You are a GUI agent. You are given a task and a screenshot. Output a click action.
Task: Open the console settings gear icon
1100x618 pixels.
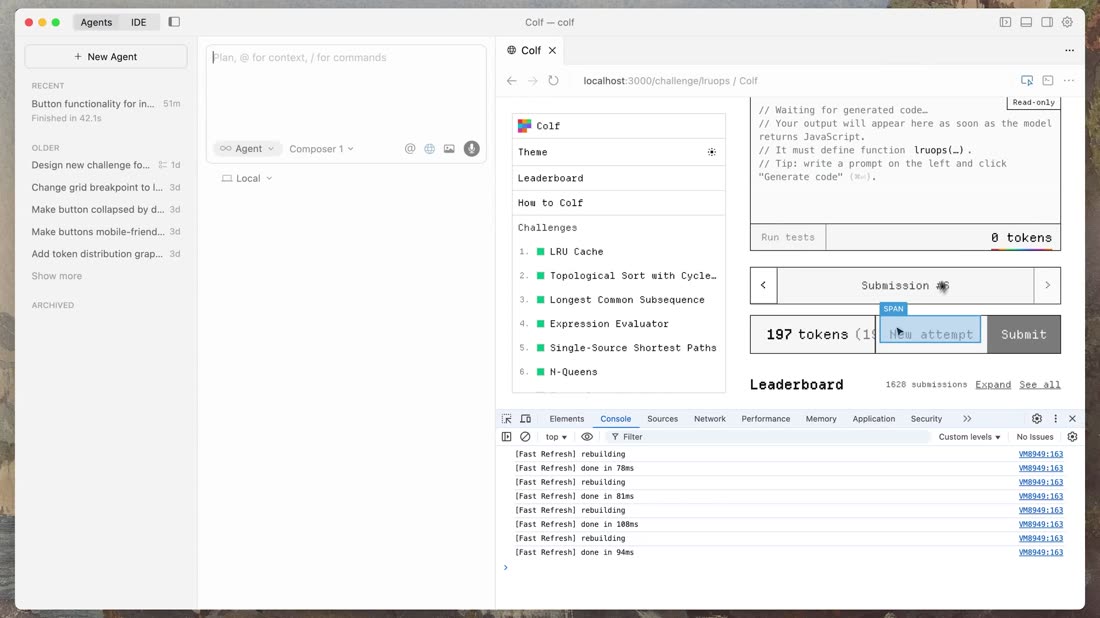(x=1072, y=436)
